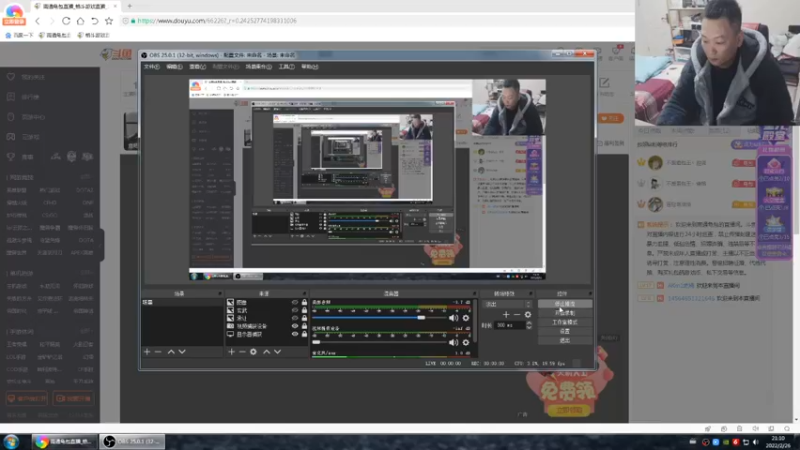Screen dimensions: 800x450
Task: Mute the second mixer track speaker icon
Action: point(453,342)
